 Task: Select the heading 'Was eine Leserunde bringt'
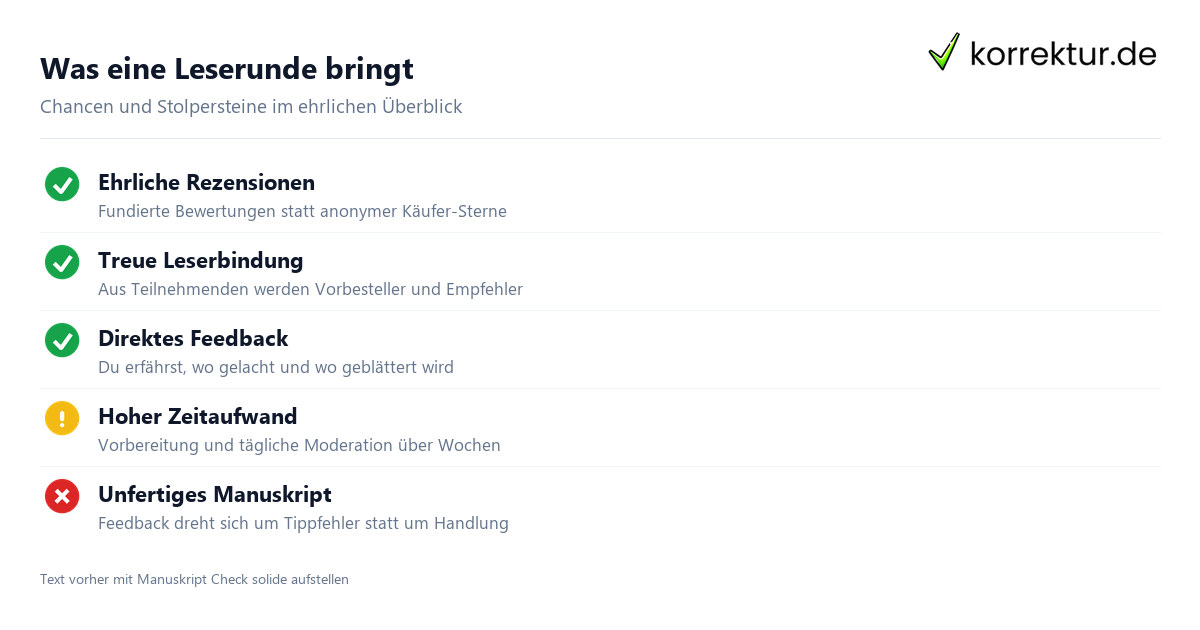(227, 69)
